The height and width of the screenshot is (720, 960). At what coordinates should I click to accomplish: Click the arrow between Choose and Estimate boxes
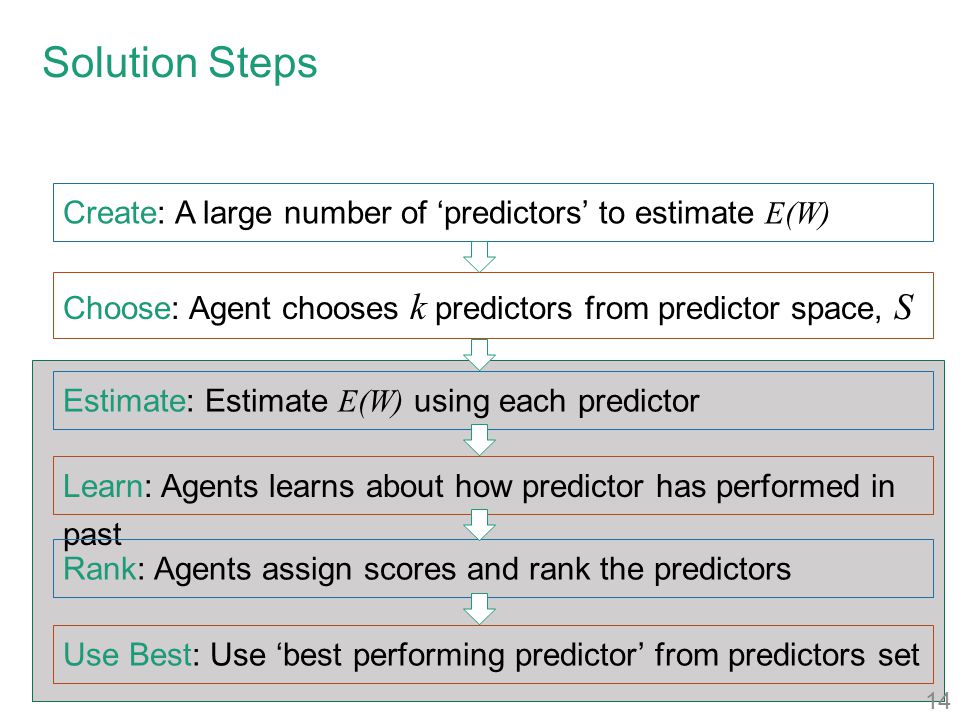[479, 355]
